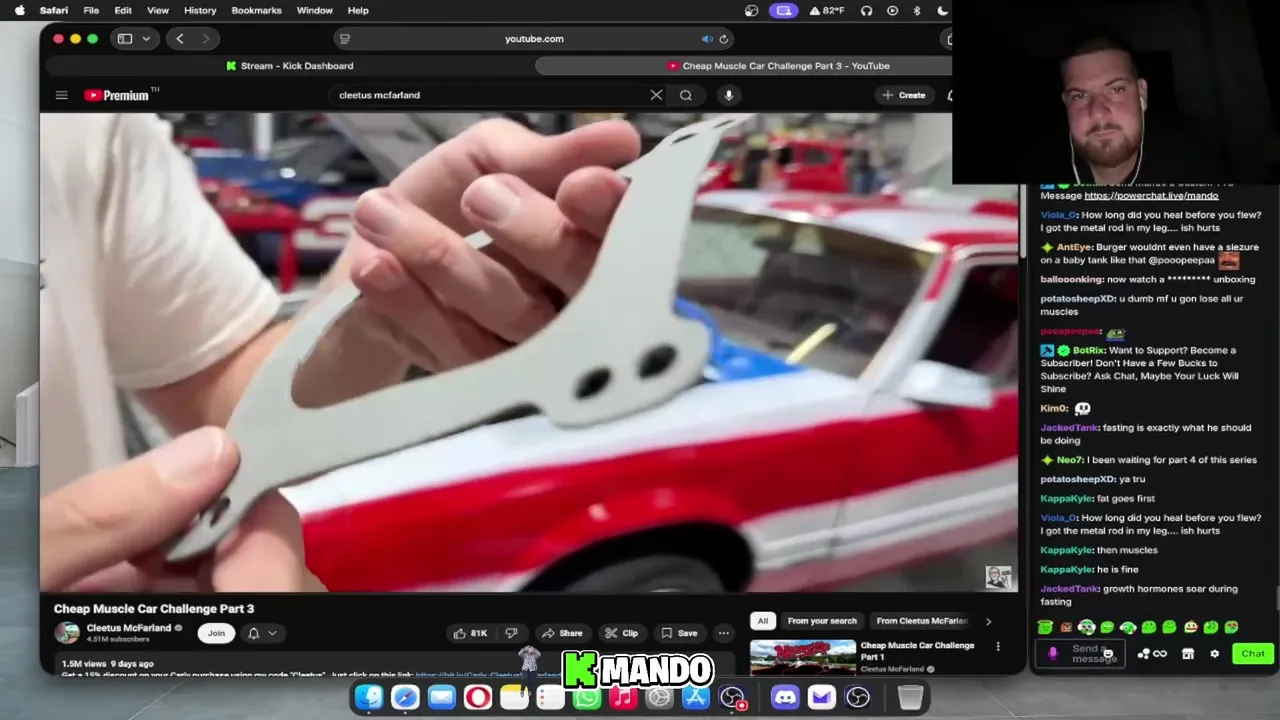Toggle Safari sidebar button

[x=125, y=39]
